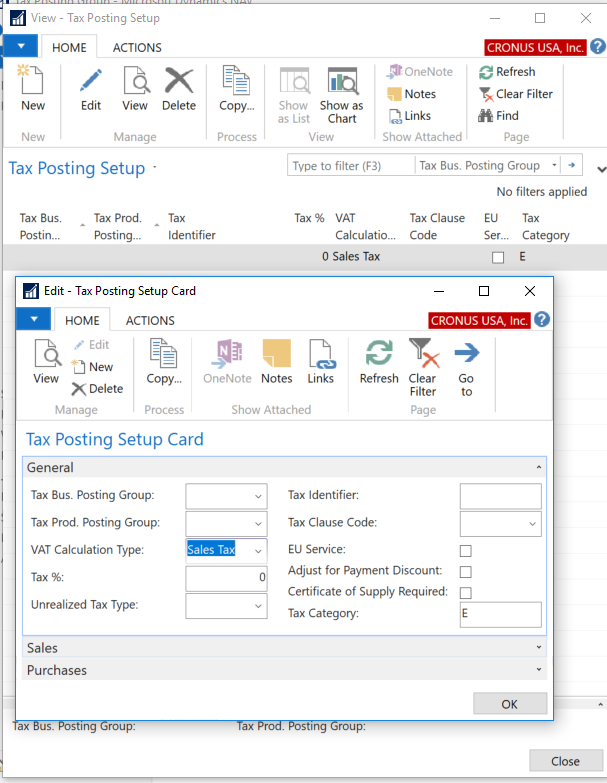The width and height of the screenshot is (607, 783).
Task: Click OK button on Setup Card
Action: pyautogui.click(x=510, y=704)
